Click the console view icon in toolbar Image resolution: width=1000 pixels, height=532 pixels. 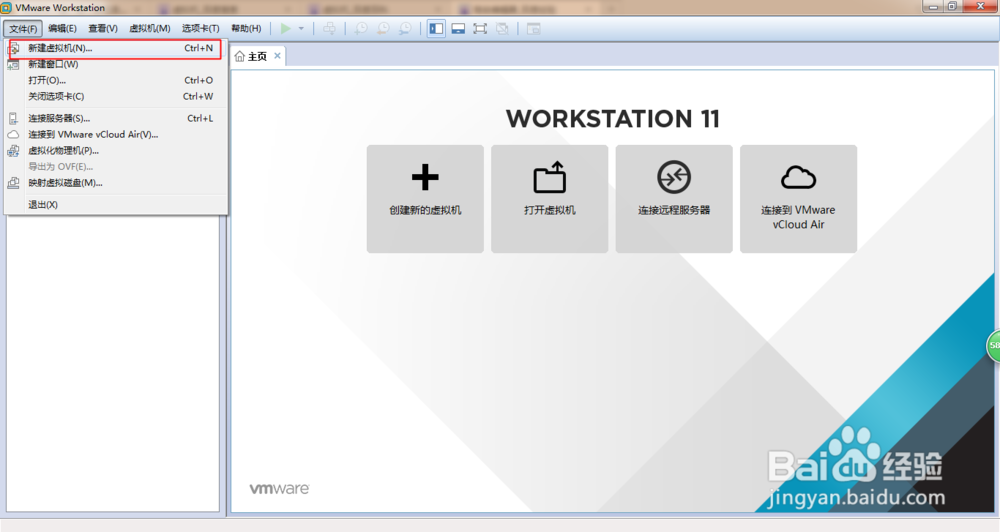pos(534,29)
